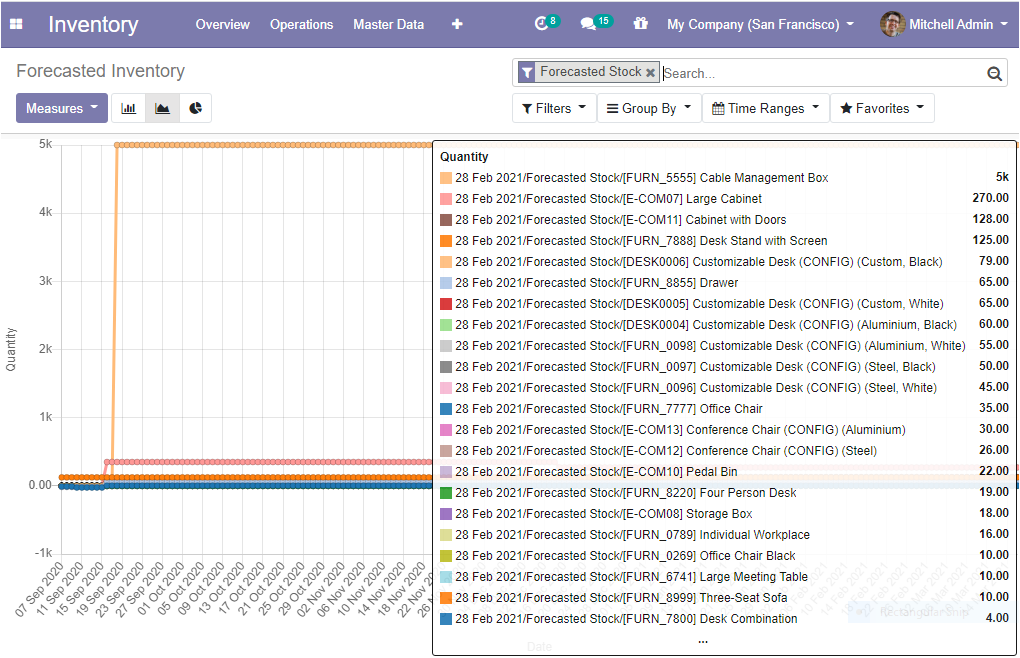Click the Storage Box tooltip row

[724, 514]
